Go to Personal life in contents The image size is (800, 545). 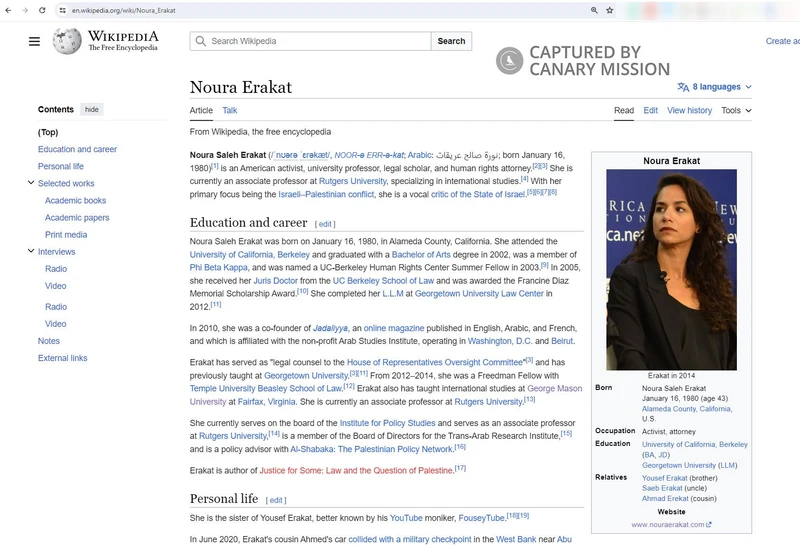[x=61, y=166]
